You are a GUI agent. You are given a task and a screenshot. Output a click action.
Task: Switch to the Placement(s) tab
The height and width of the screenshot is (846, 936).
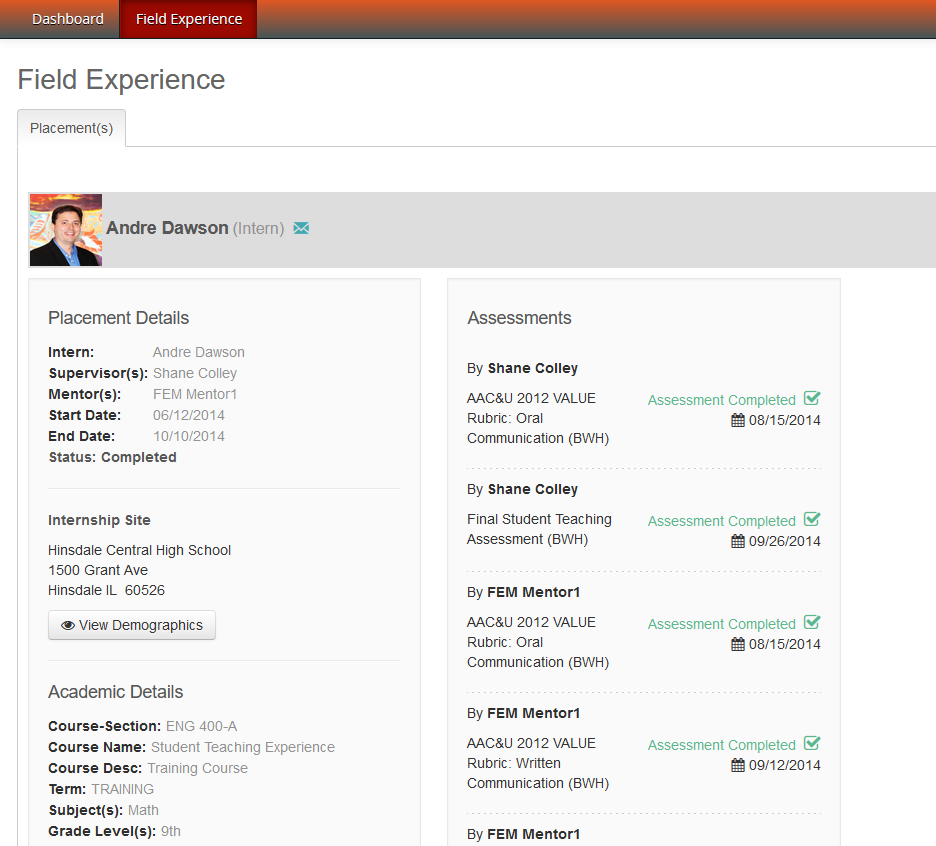click(x=72, y=128)
